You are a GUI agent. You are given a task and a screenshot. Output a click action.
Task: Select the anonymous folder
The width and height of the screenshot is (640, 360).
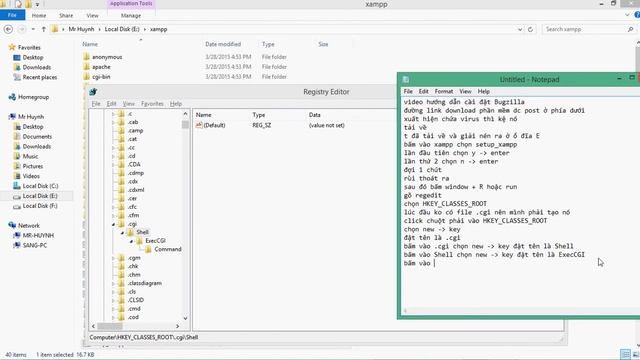point(107,57)
